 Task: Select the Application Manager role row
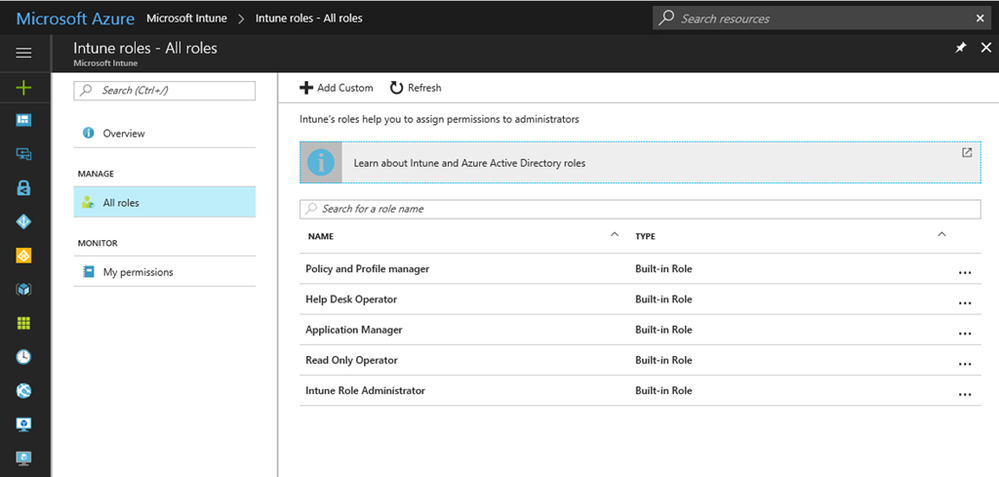pos(354,330)
